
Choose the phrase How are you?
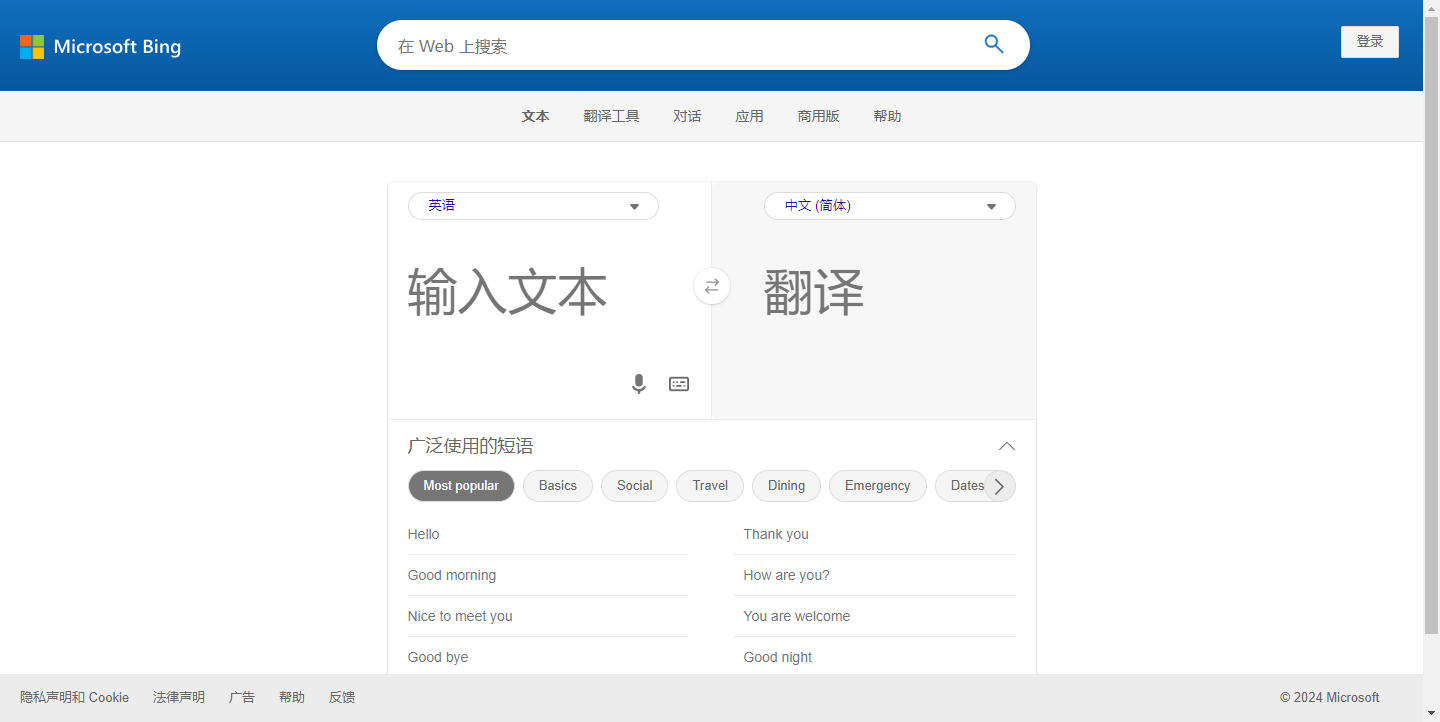[x=875, y=576]
